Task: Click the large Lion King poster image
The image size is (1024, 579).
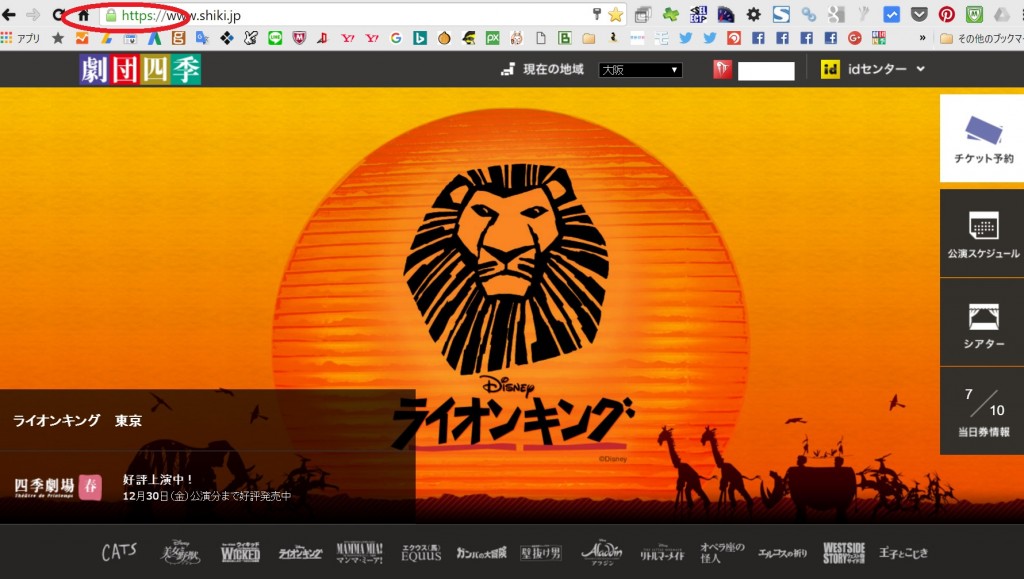Action: pyautogui.click(x=511, y=305)
